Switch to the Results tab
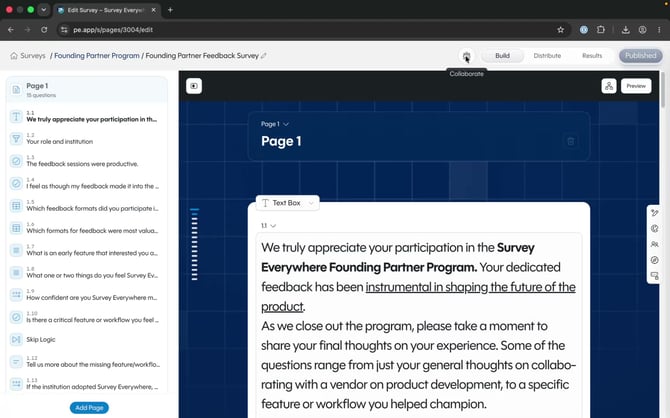The width and height of the screenshot is (670, 418). (592, 56)
